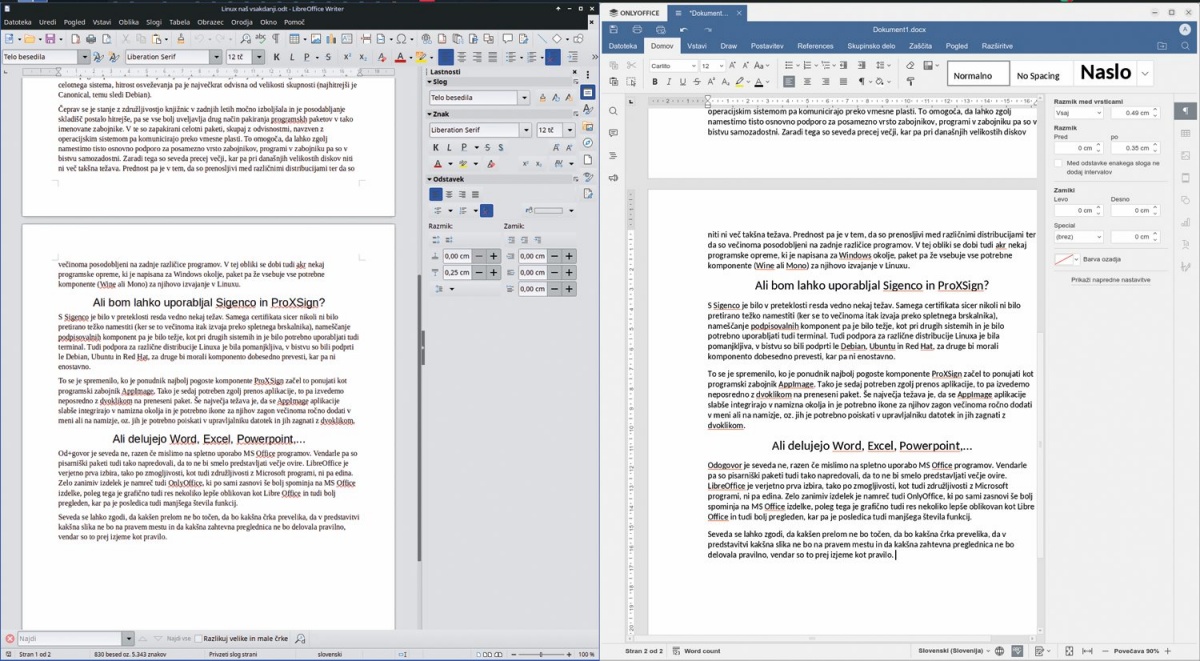The width and height of the screenshot is (1200, 661).
Task: Save the document in LibreOffice Writer toolbar
Action: coord(49,39)
